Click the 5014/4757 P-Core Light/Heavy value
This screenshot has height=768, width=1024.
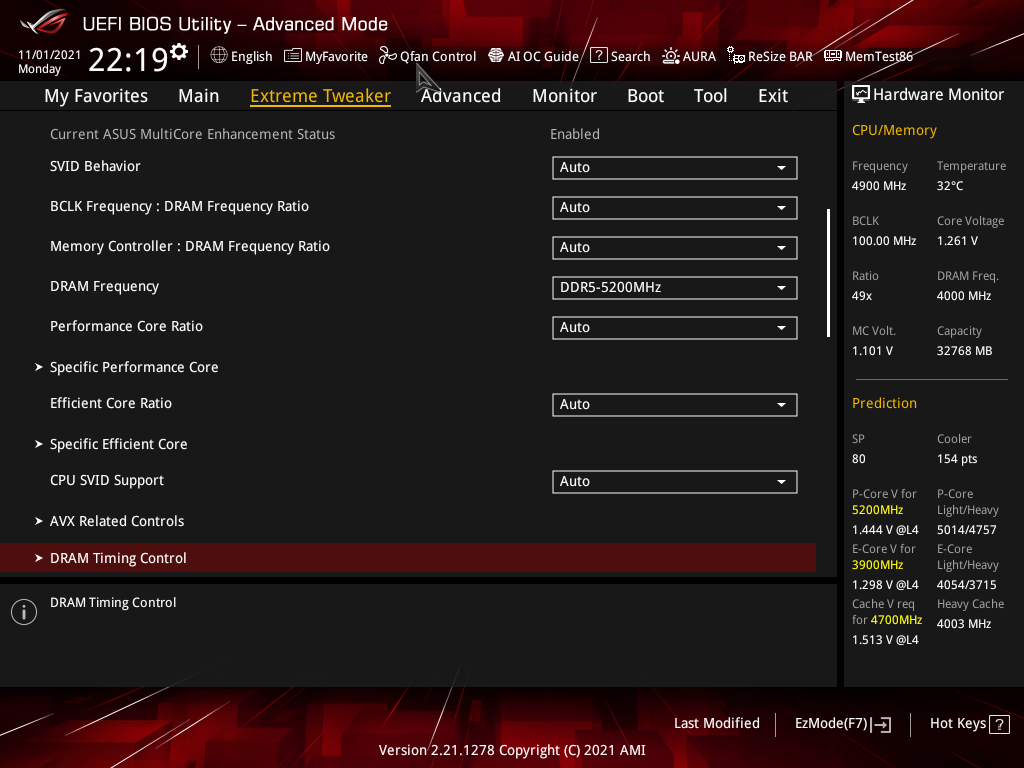967,530
